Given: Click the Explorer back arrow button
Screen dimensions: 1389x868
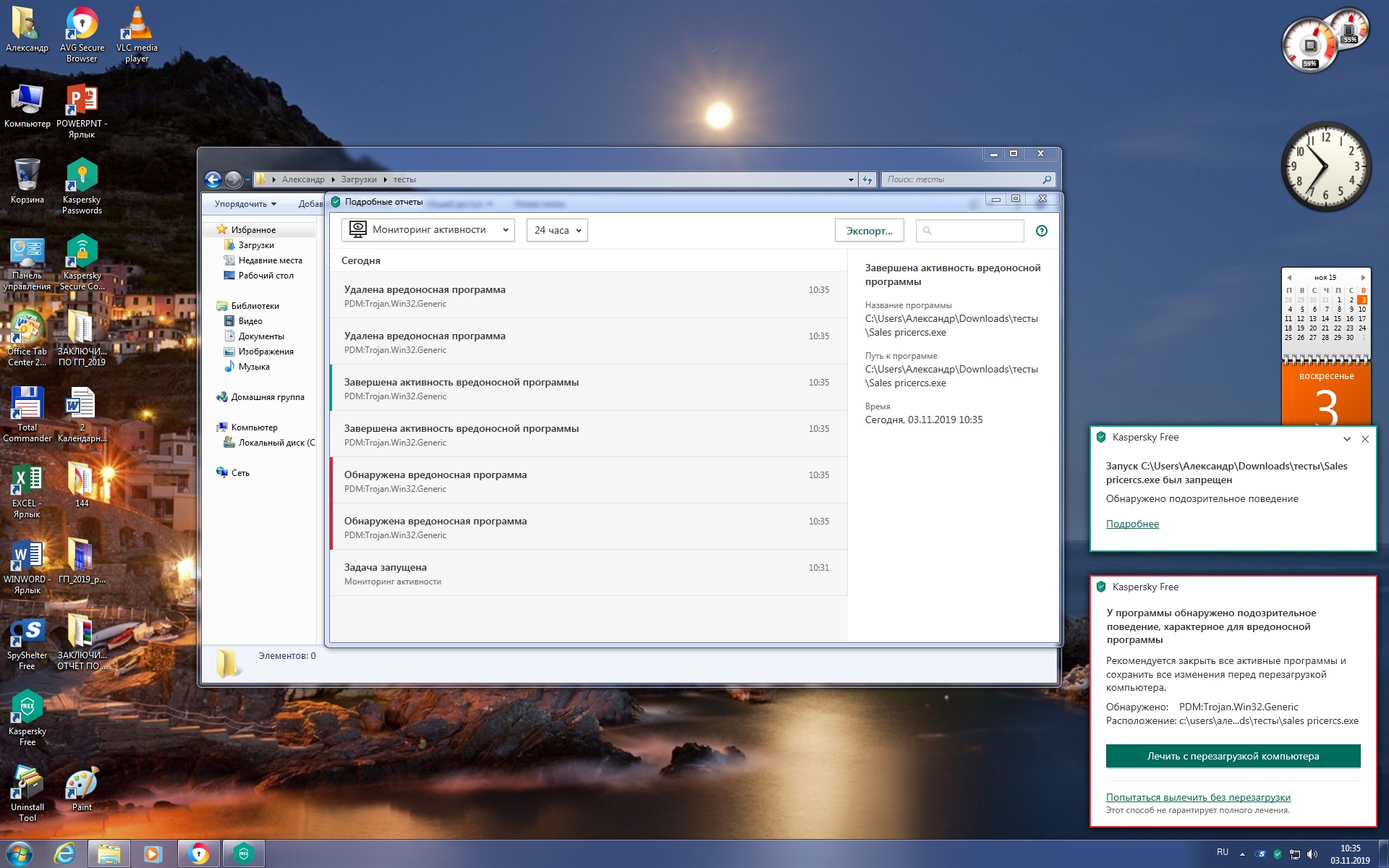Looking at the screenshot, I should (x=213, y=179).
